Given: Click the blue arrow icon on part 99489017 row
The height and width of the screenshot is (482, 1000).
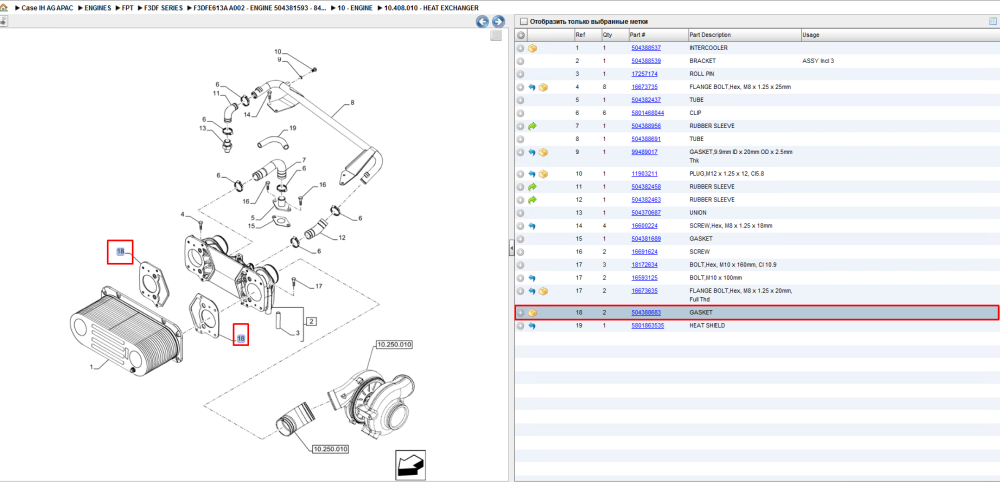Looking at the screenshot, I should [532, 152].
